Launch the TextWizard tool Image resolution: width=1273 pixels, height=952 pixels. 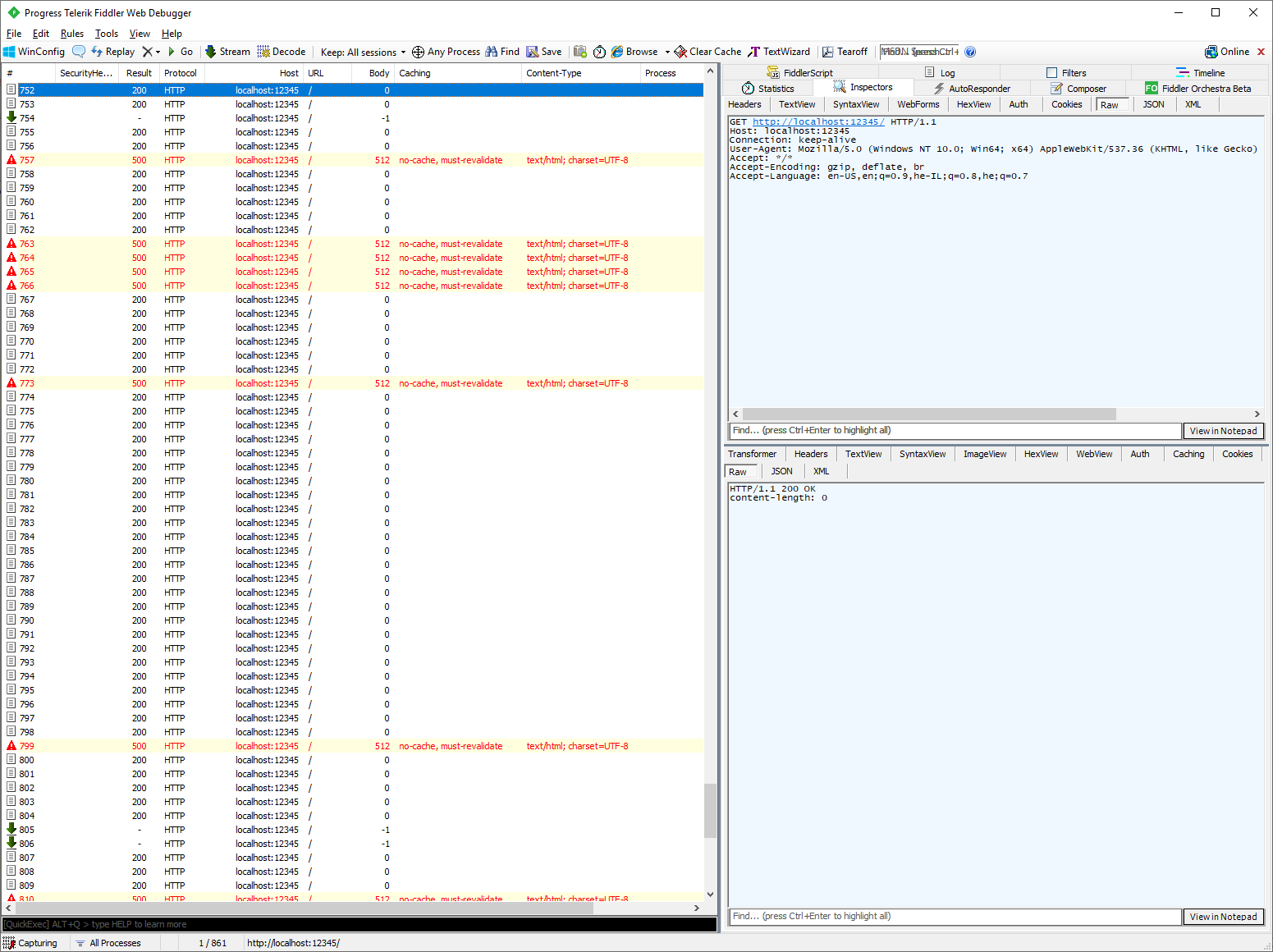pyautogui.click(x=779, y=51)
